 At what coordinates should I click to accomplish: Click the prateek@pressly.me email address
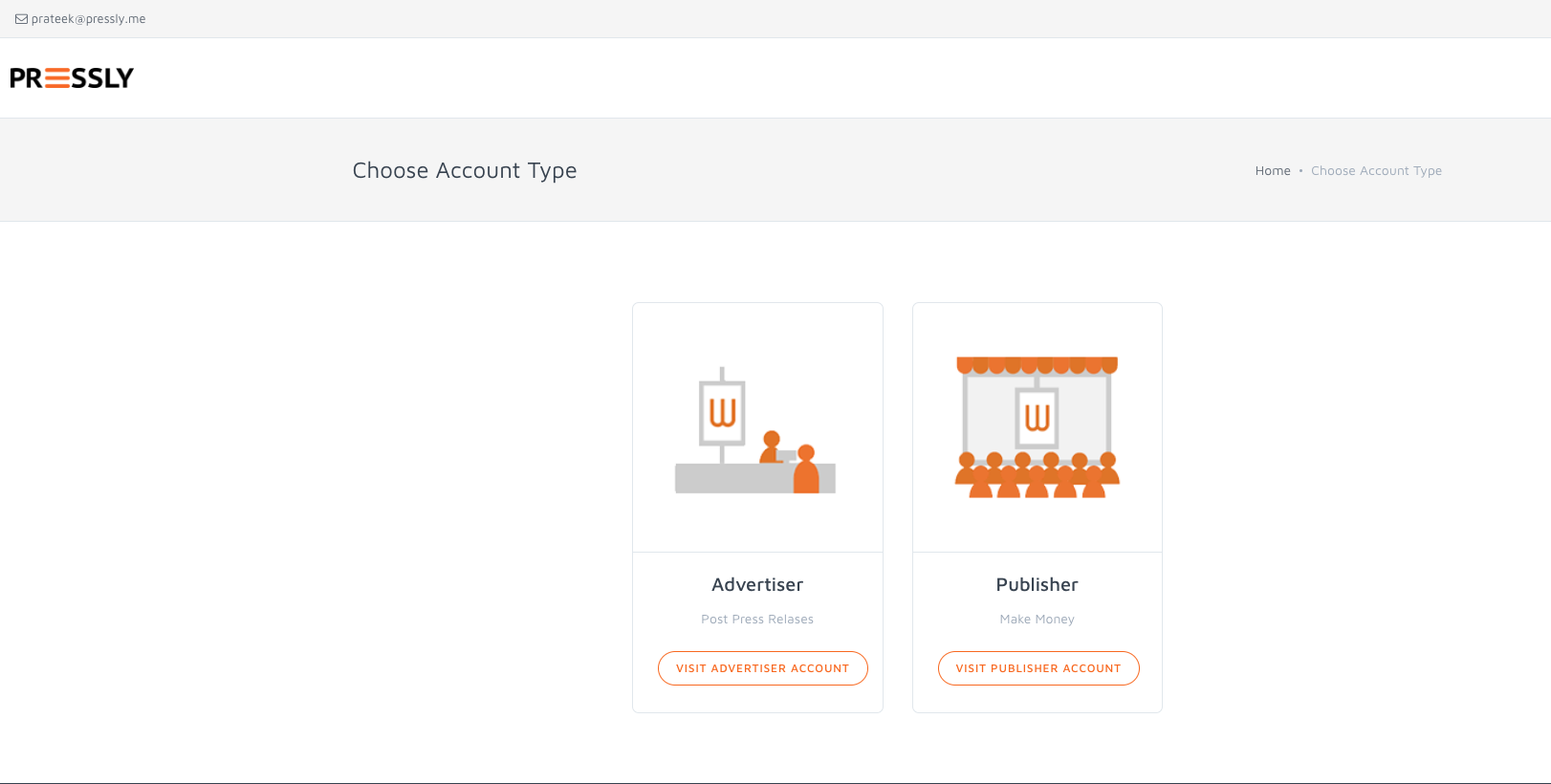click(x=88, y=19)
